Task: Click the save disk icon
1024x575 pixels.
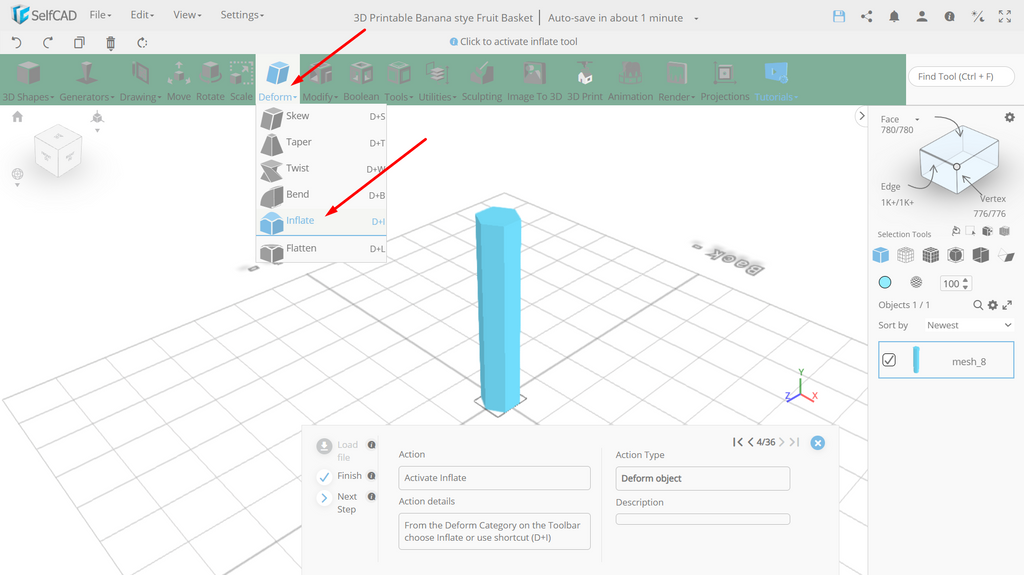Action: 839,17
